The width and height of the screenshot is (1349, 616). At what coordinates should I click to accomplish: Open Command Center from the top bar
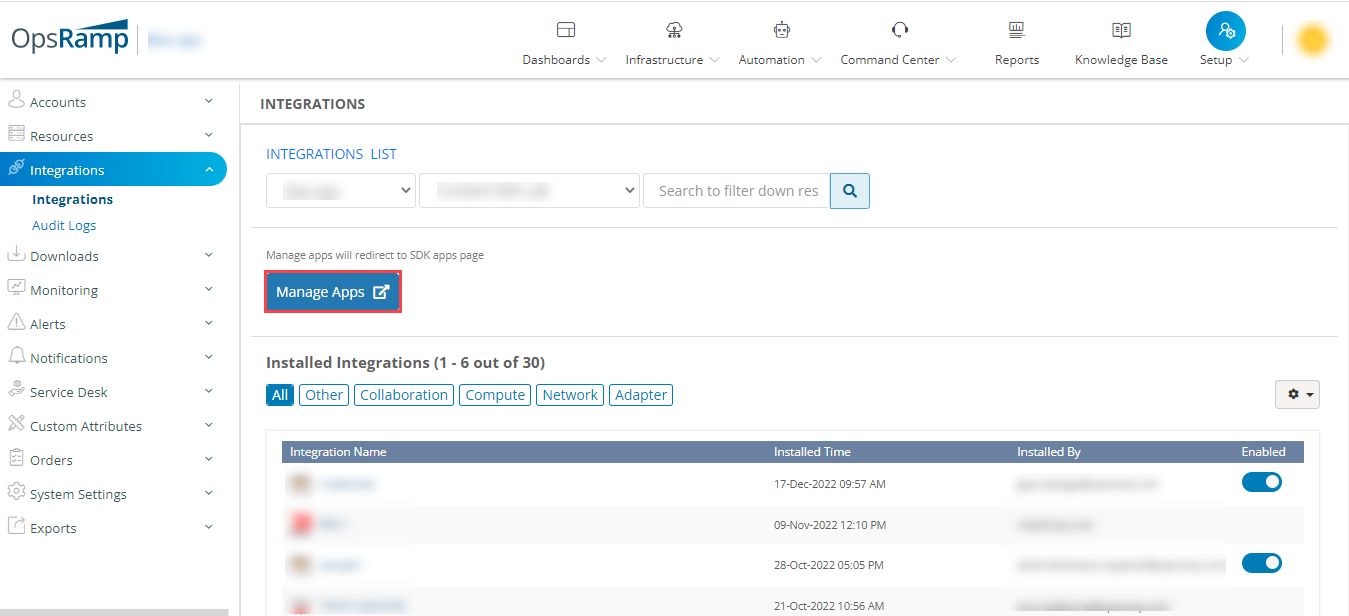pyautogui.click(x=890, y=40)
